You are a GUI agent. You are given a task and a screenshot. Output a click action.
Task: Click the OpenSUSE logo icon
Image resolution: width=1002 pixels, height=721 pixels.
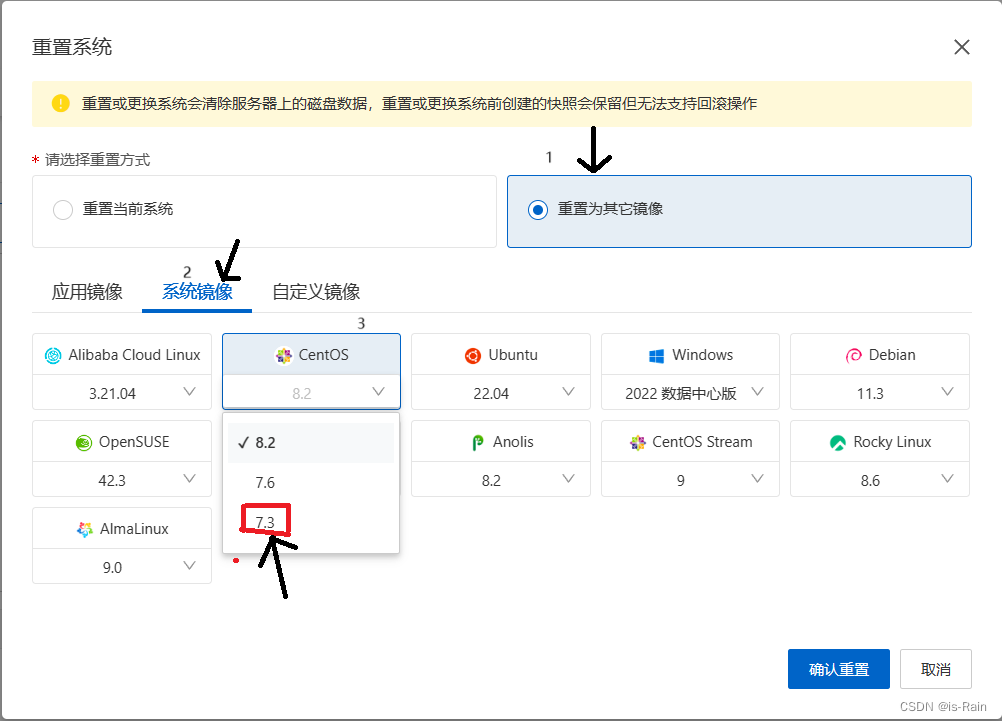click(84, 442)
